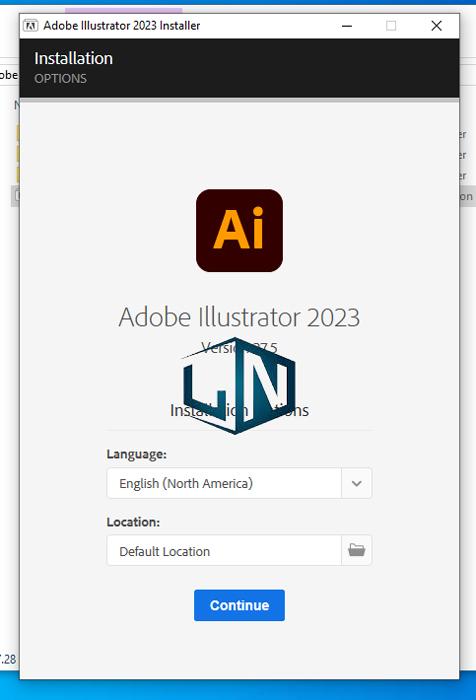The width and height of the screenshot is (476, 700).
Task: Click the Adobe Illustrator Ai logo icon
Action: [x=239, y=230]
